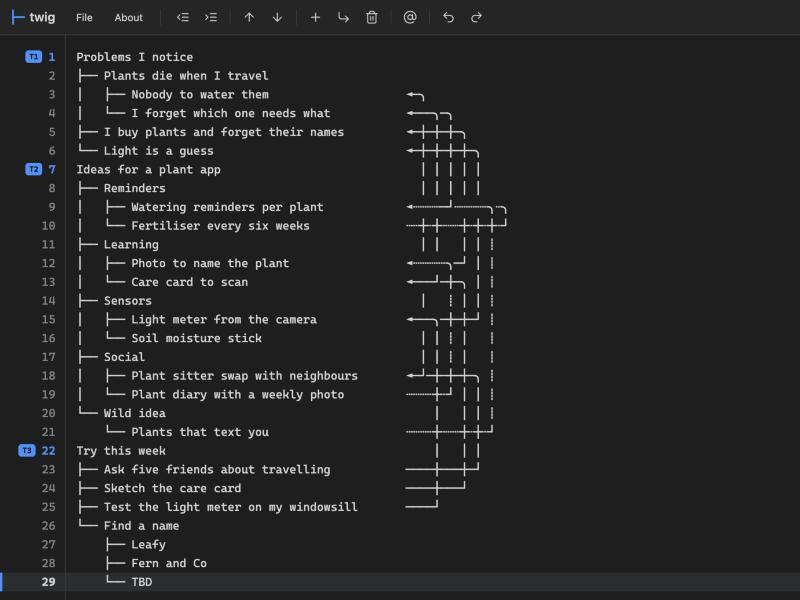Undo the last action

coord(448,17)
